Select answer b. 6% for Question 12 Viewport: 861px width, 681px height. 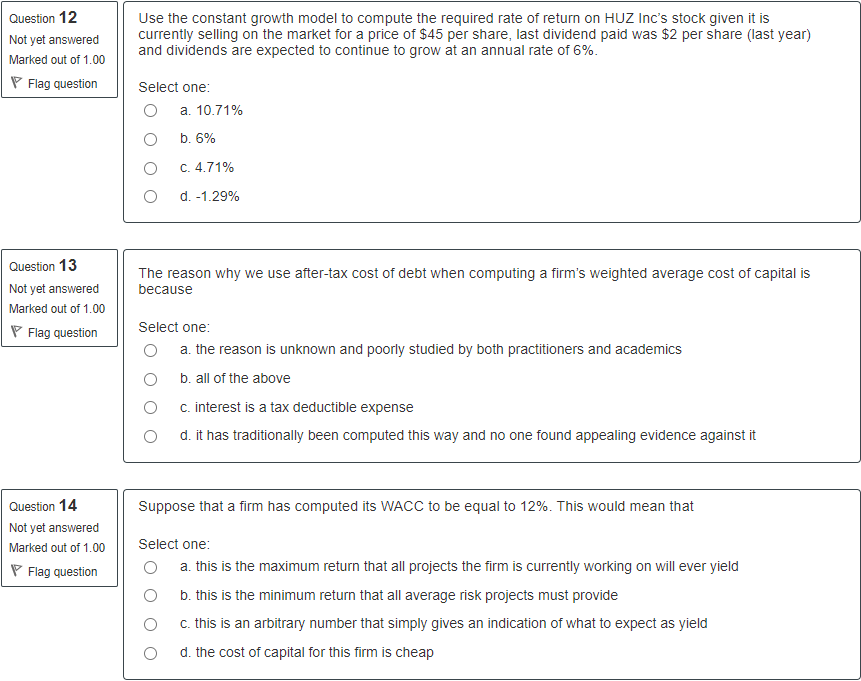point(150,139)
